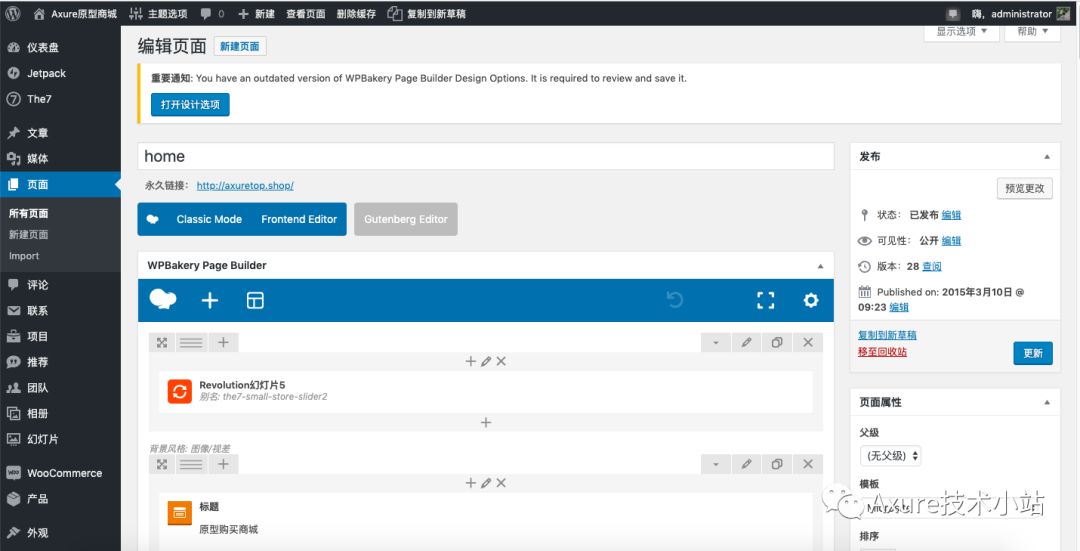Click 新建页面 button beside heading
The image size is (1080, 551).
[x=240, y=46]
